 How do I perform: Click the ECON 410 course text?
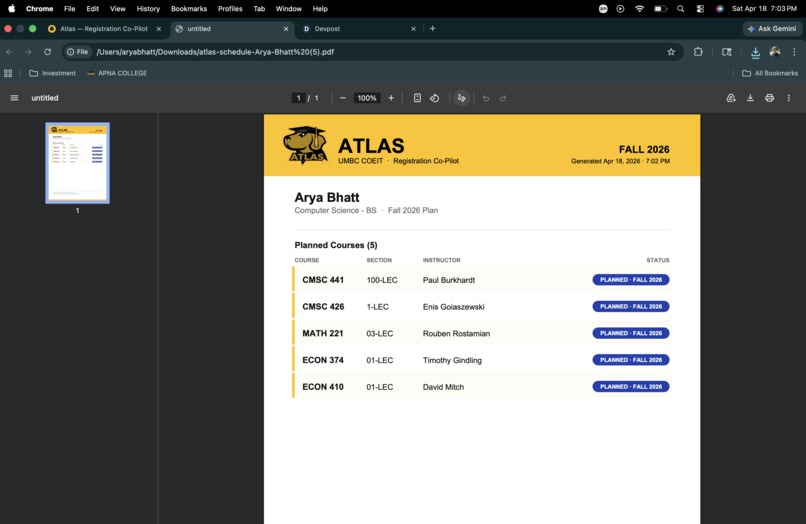[x=323, y=387]
